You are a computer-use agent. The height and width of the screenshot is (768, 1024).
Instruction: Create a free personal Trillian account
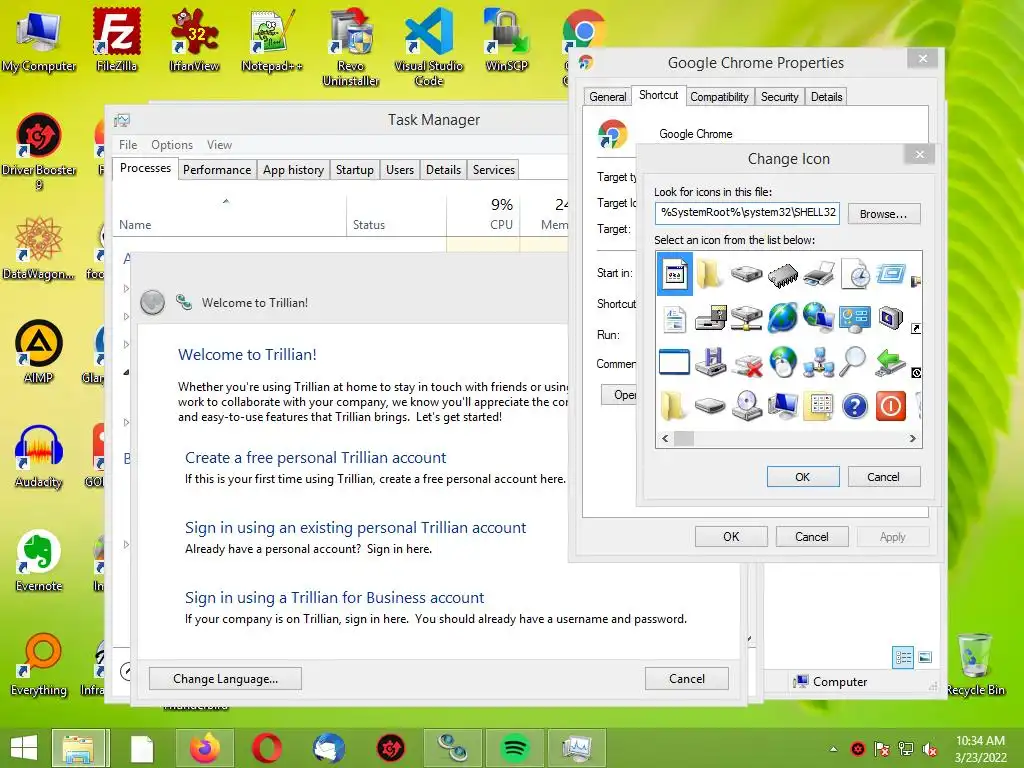(315, 457)
